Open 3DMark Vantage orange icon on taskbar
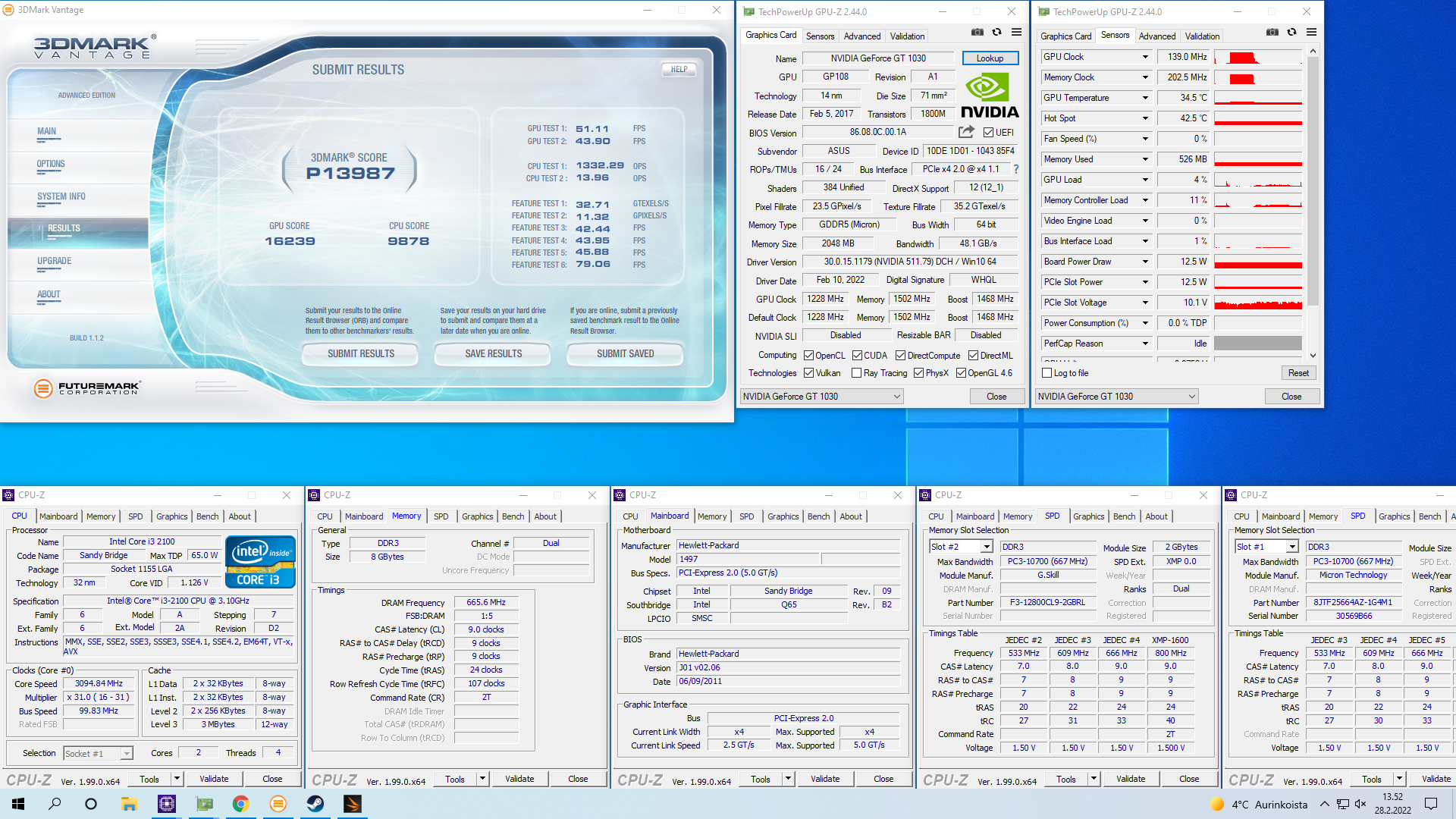 point(278,804)
